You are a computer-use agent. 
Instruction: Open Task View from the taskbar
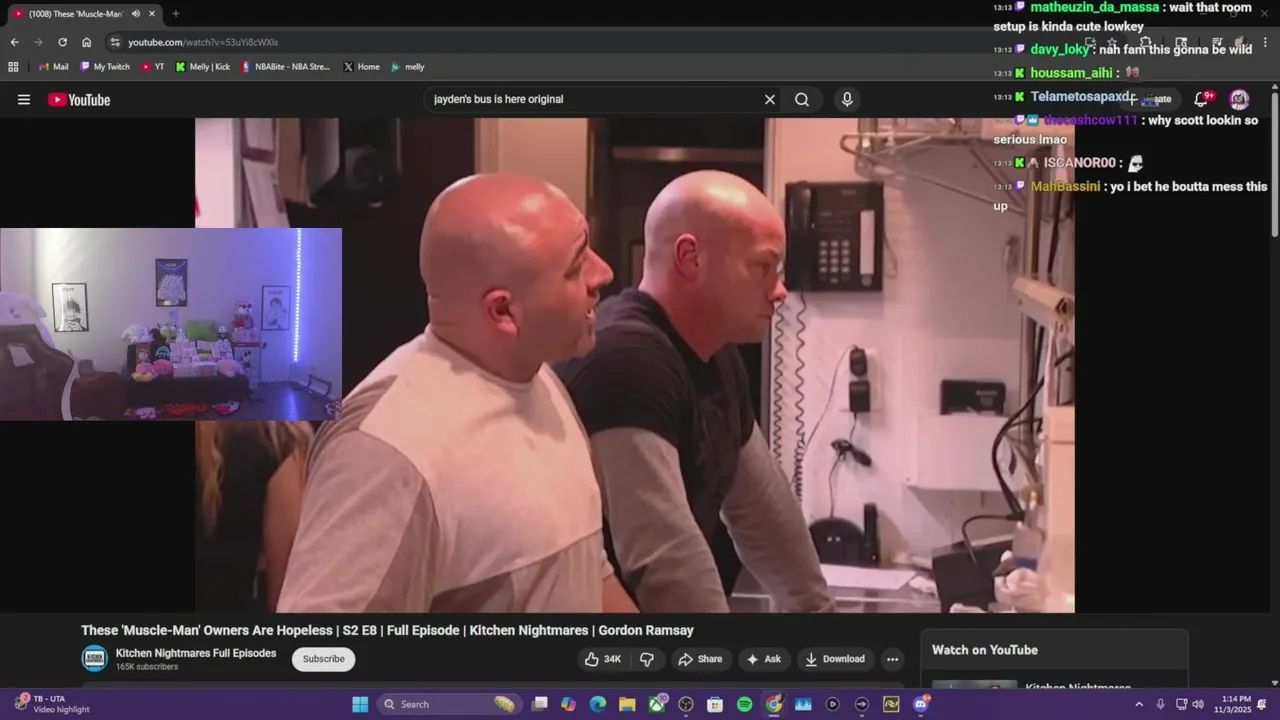(x=540, y=704)
